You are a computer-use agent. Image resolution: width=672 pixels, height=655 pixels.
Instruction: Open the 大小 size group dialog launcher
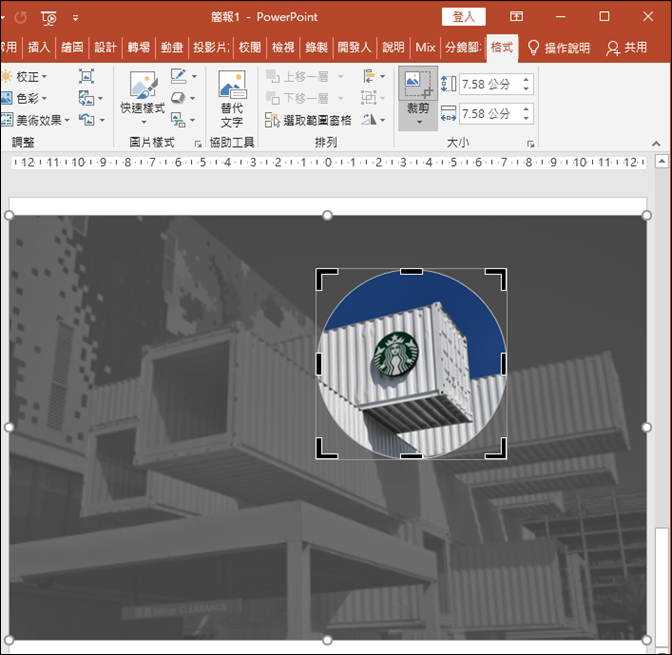click(x=531, y=144)
